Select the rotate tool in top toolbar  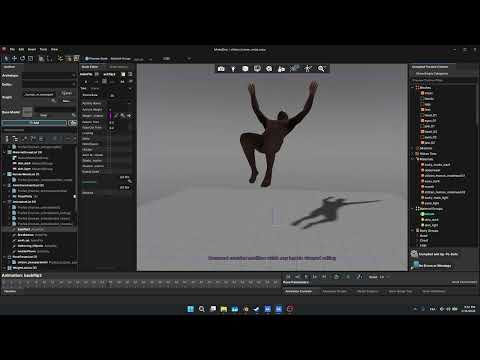[22, 58]
